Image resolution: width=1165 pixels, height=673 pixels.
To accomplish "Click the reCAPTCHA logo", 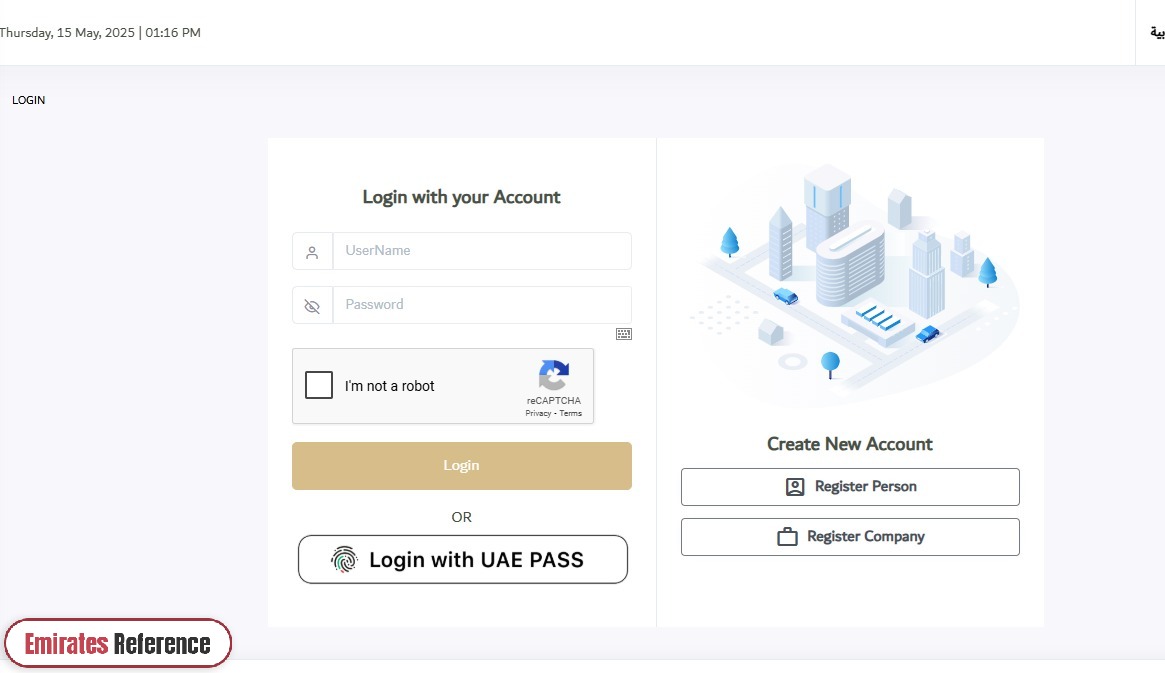I will (x=554, y=375).
